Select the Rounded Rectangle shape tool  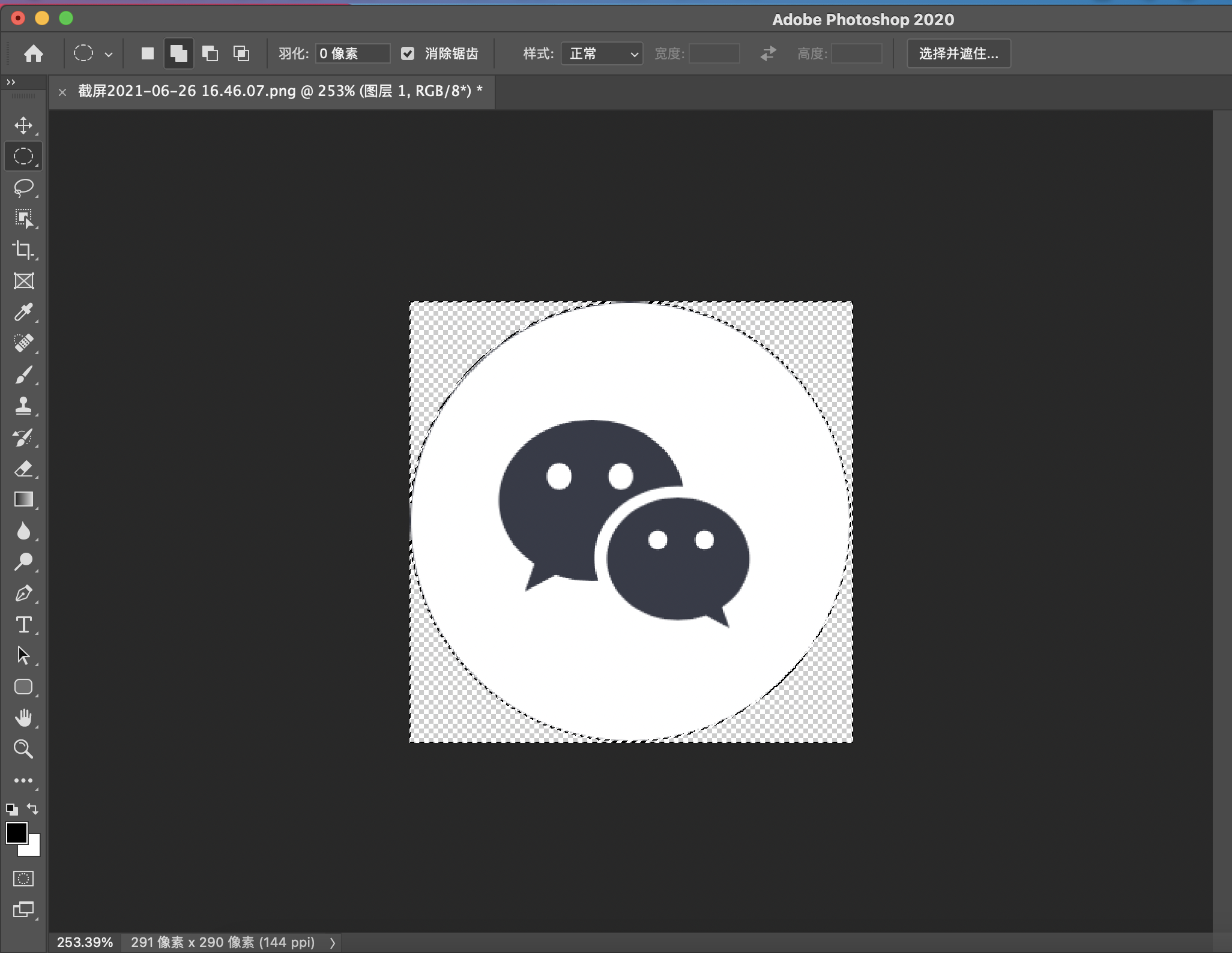pyautogui.click(x=23, y=687)
